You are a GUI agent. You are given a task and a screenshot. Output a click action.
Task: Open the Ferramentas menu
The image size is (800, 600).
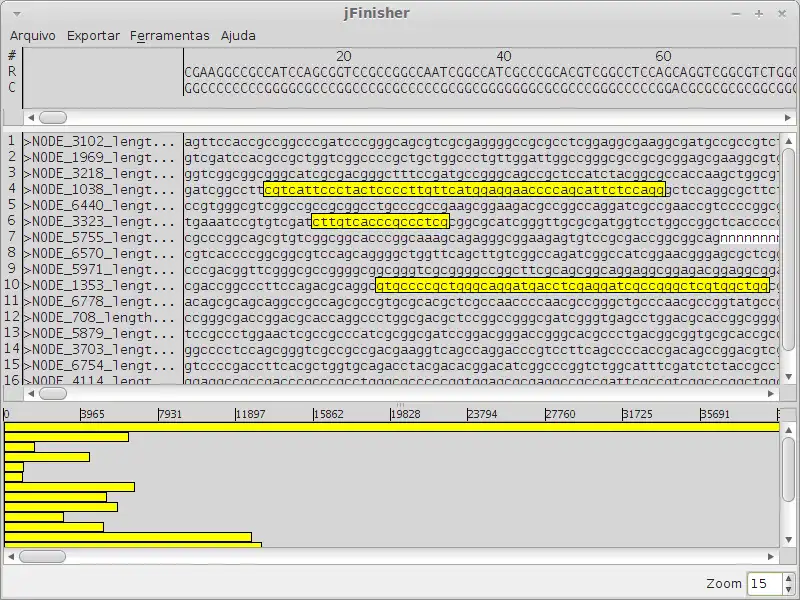pyautogui.click(x=169, y=36)
